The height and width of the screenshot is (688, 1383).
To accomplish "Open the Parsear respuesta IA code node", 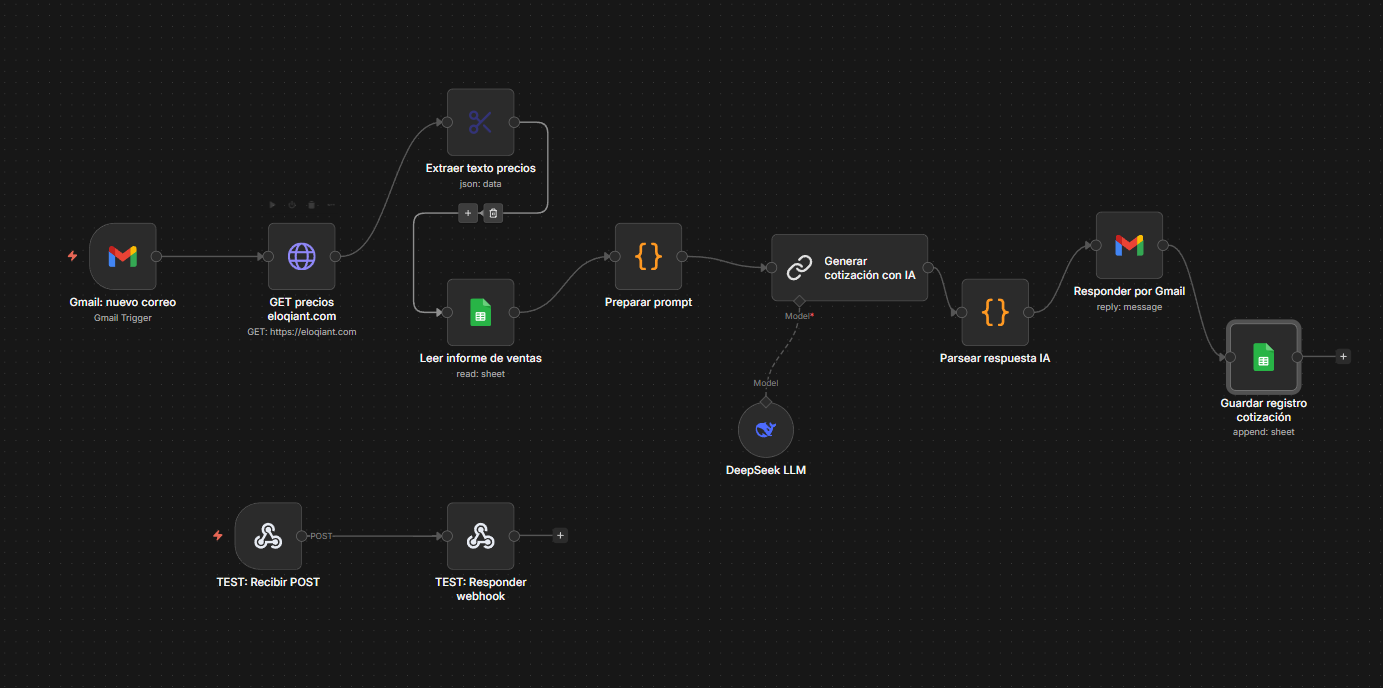I will tap(994, 312).
